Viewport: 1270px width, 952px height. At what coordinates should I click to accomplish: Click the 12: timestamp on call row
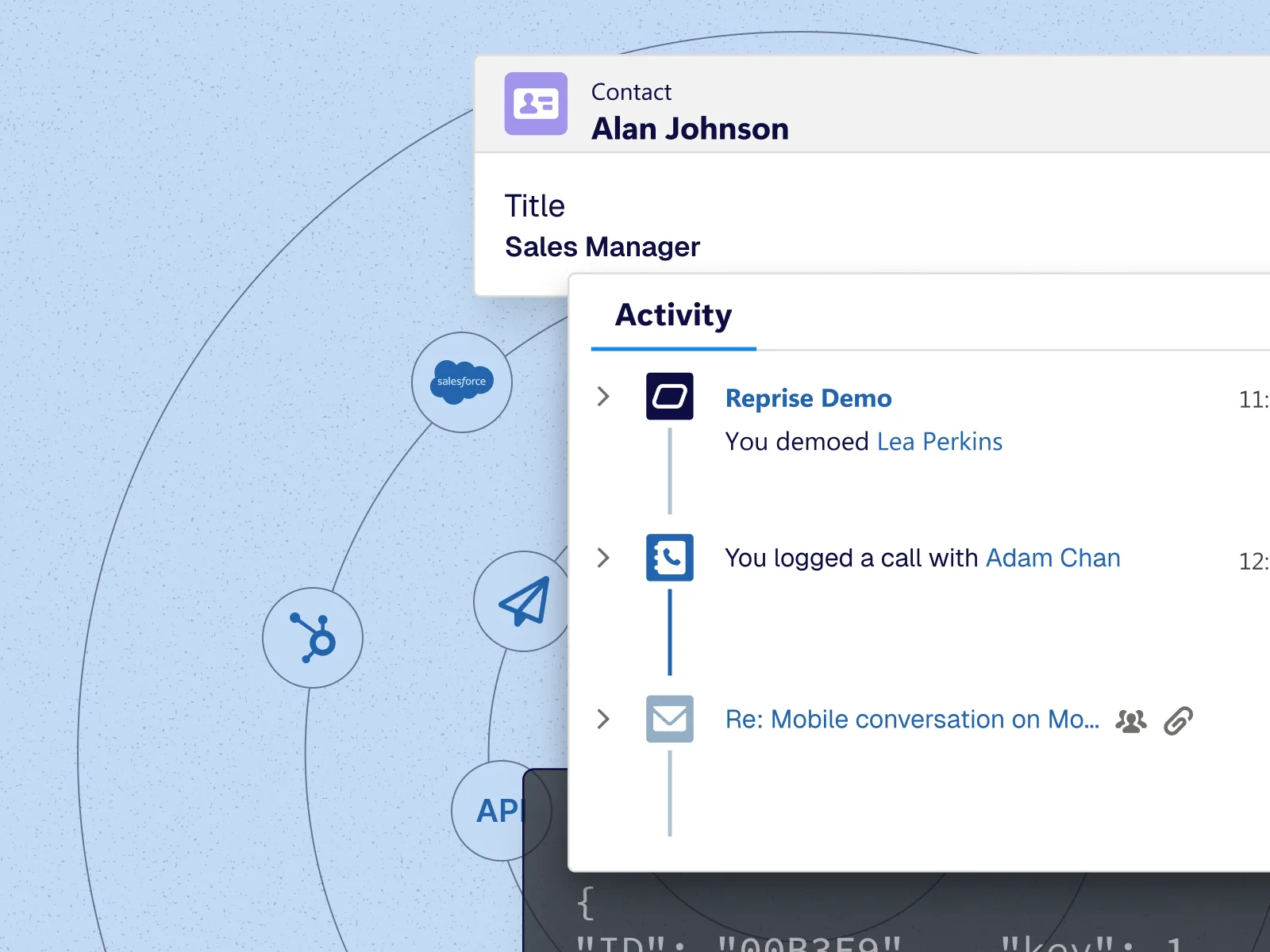tap(1254, 562)
